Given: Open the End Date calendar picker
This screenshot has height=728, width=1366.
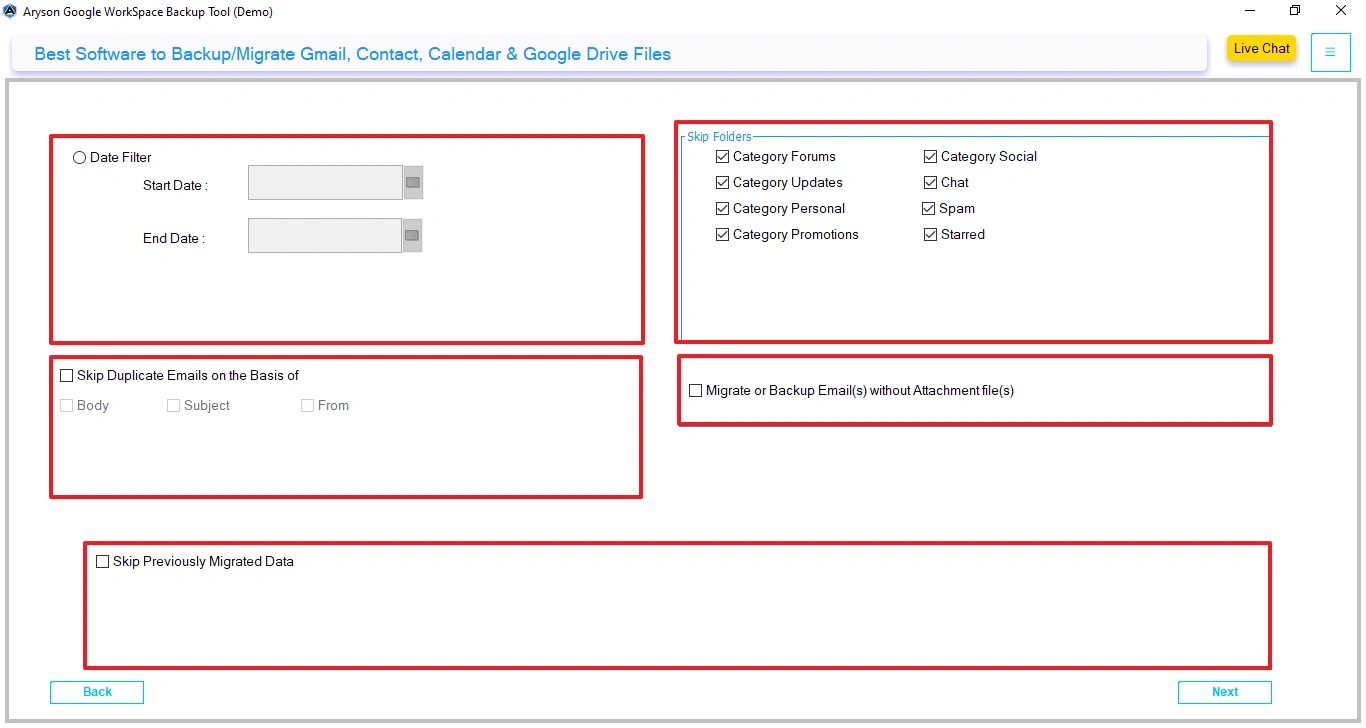Looking at the screenshot, I should pyautogui.click(x=411, y=235).
